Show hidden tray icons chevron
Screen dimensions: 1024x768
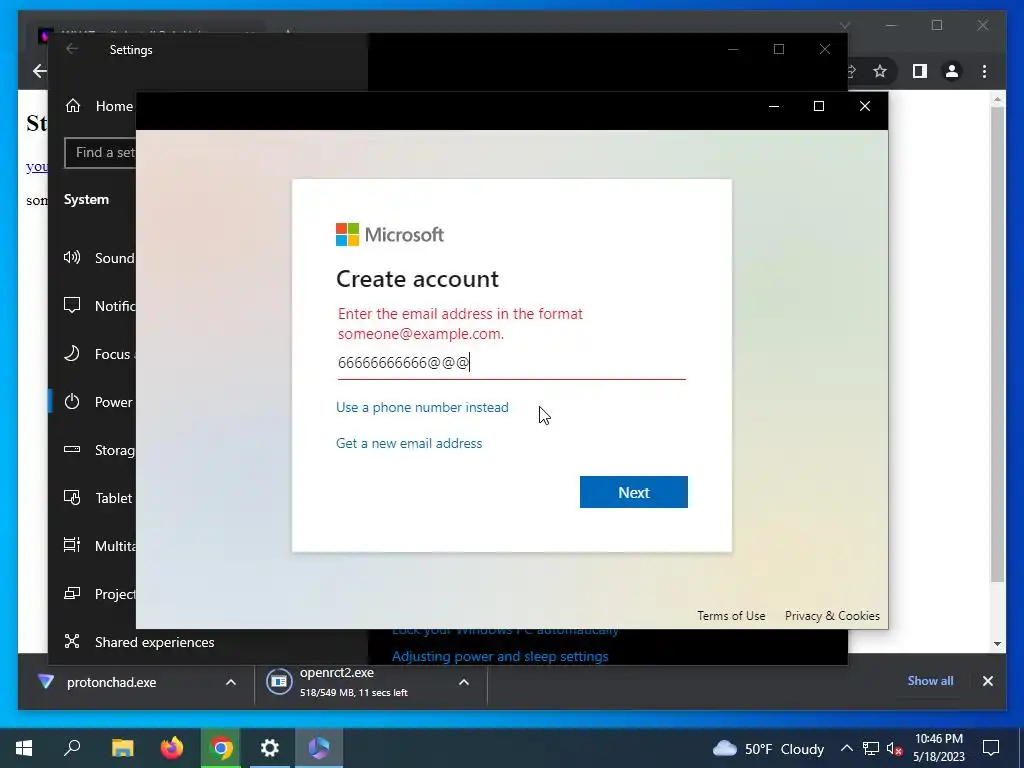pos(846,748)
